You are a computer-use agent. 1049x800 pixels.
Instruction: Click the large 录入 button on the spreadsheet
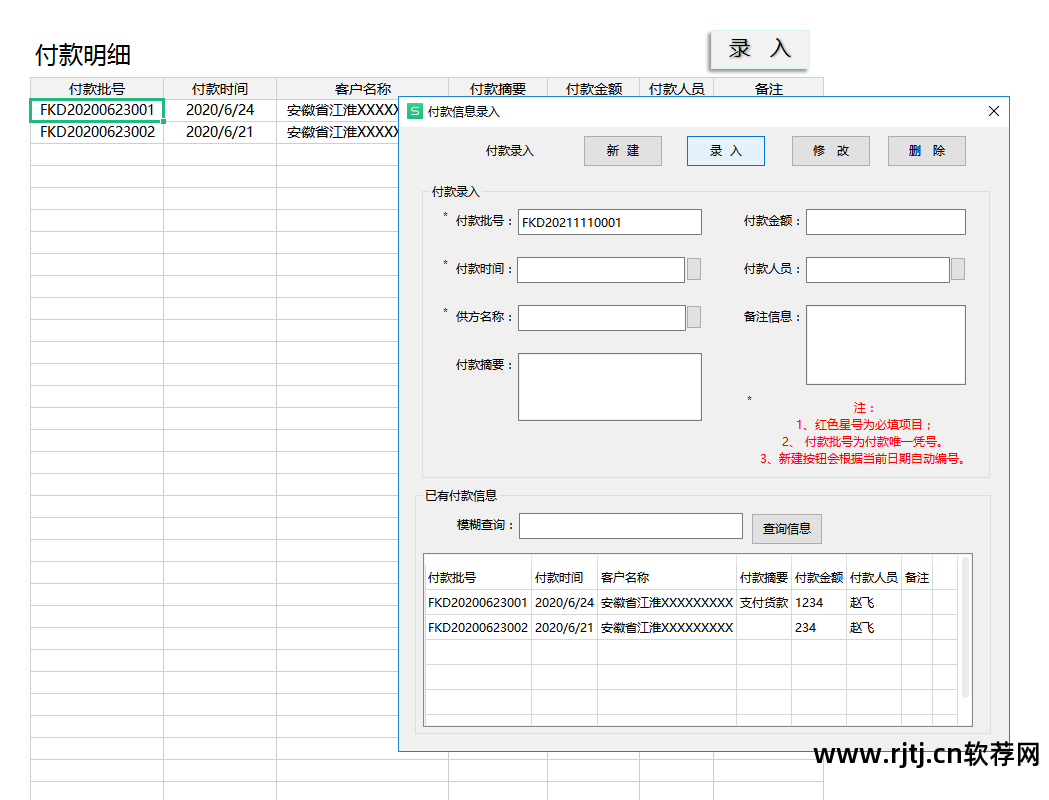(x=759, y=49)
